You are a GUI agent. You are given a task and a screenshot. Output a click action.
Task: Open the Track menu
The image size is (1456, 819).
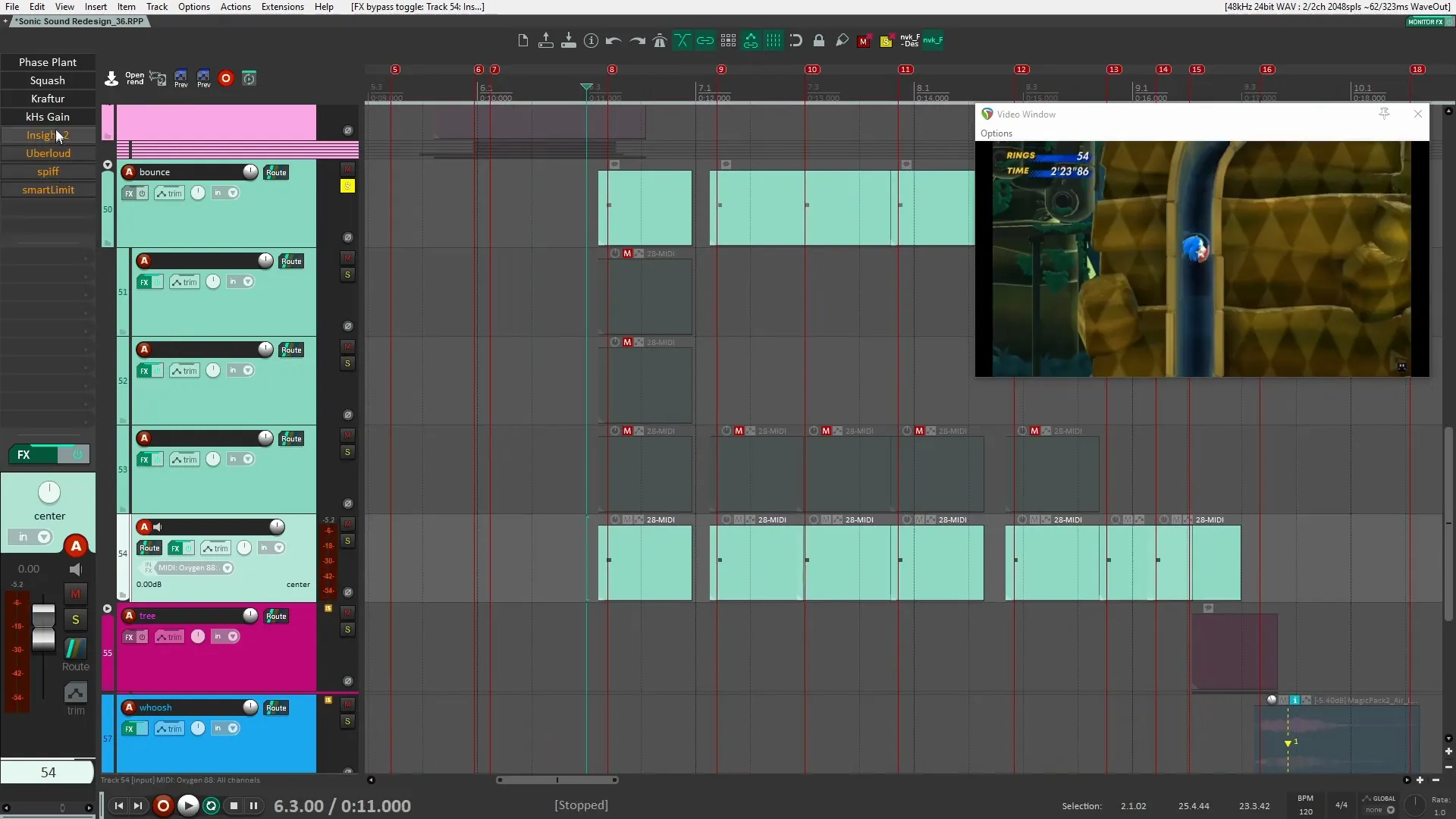[x=157, y=7]
